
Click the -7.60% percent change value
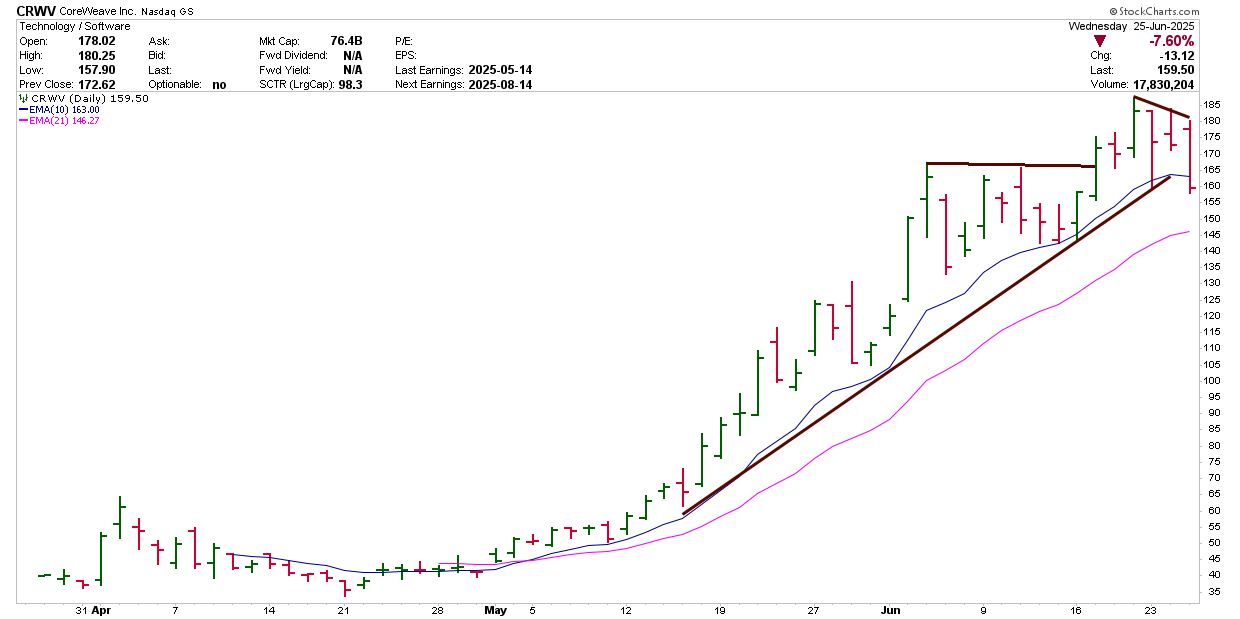click(1171, 41)
